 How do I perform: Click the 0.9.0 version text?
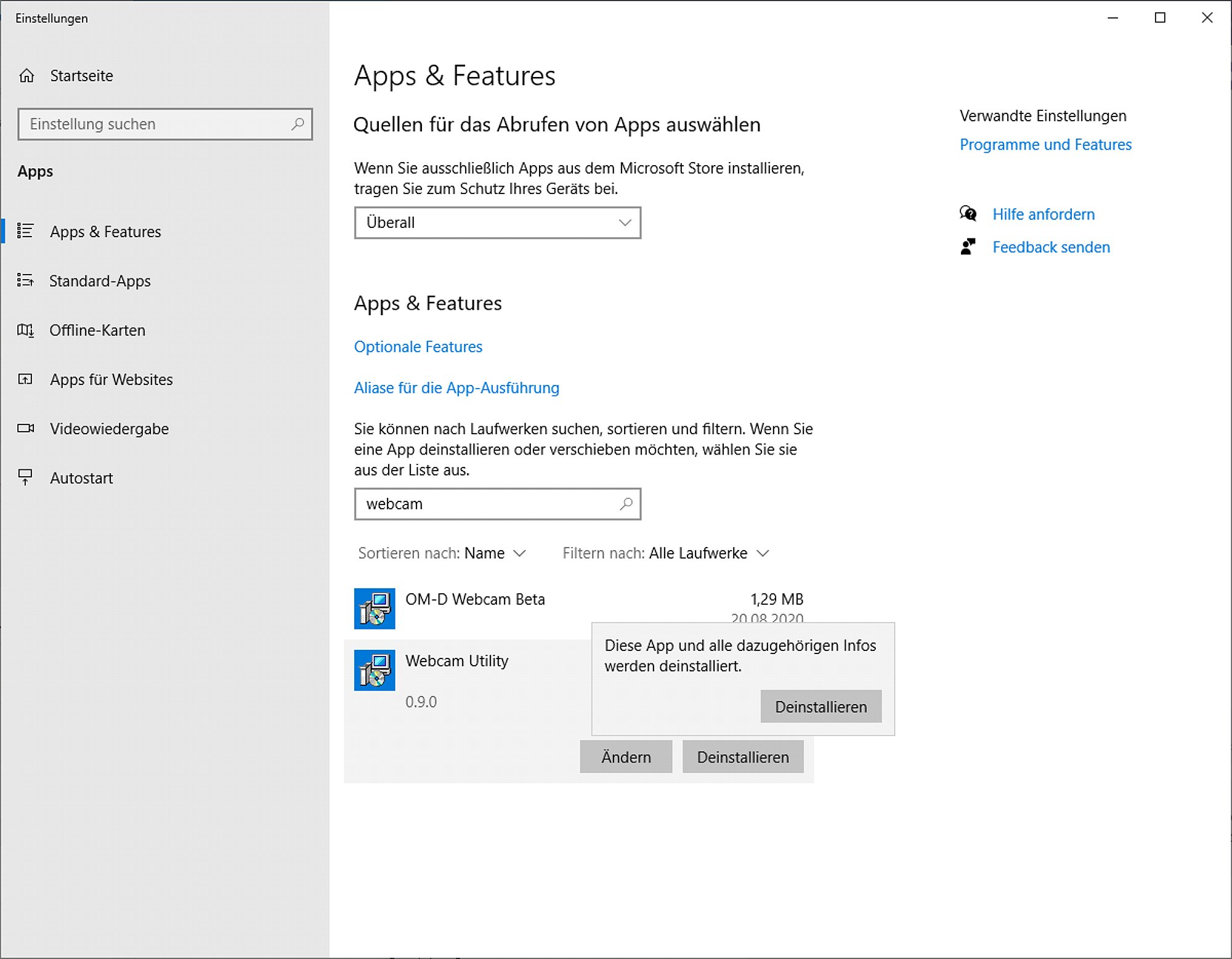(x=421, y=702)
